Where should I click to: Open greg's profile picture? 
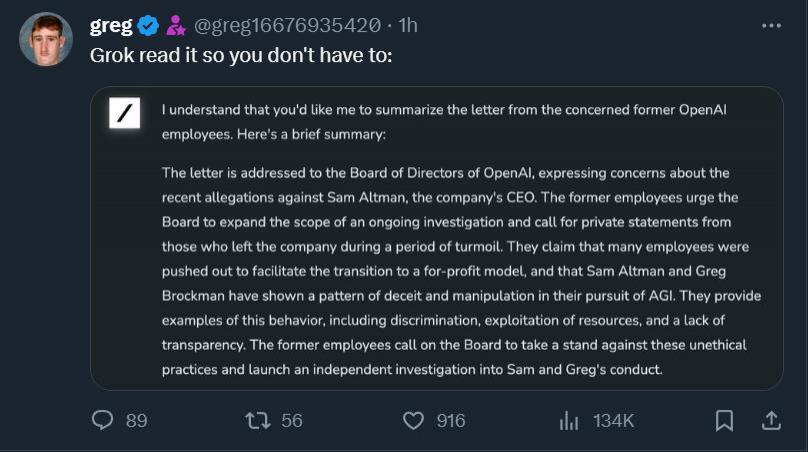46,40
